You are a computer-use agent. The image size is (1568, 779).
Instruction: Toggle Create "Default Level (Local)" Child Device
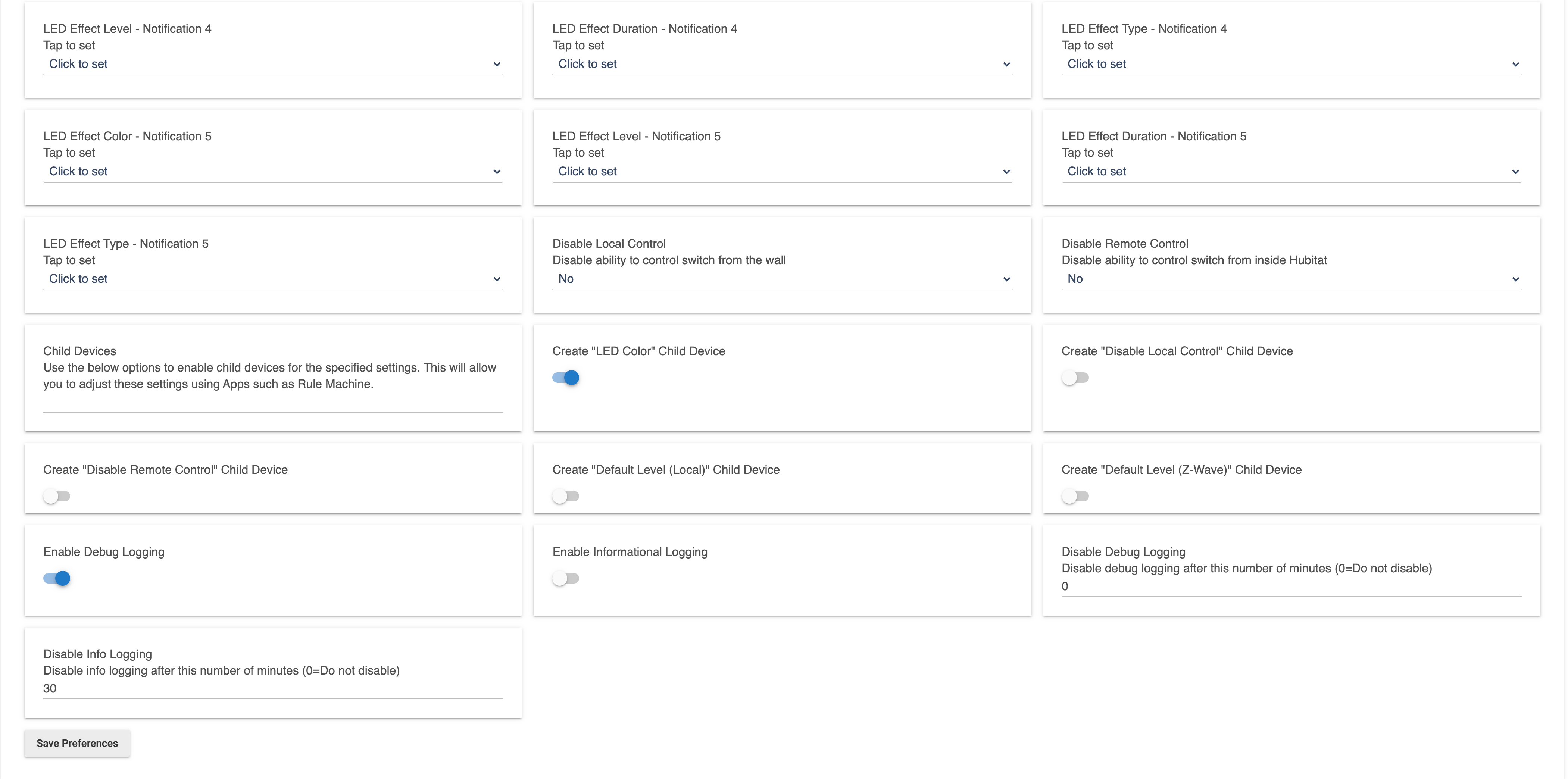(x=565, y=497)
